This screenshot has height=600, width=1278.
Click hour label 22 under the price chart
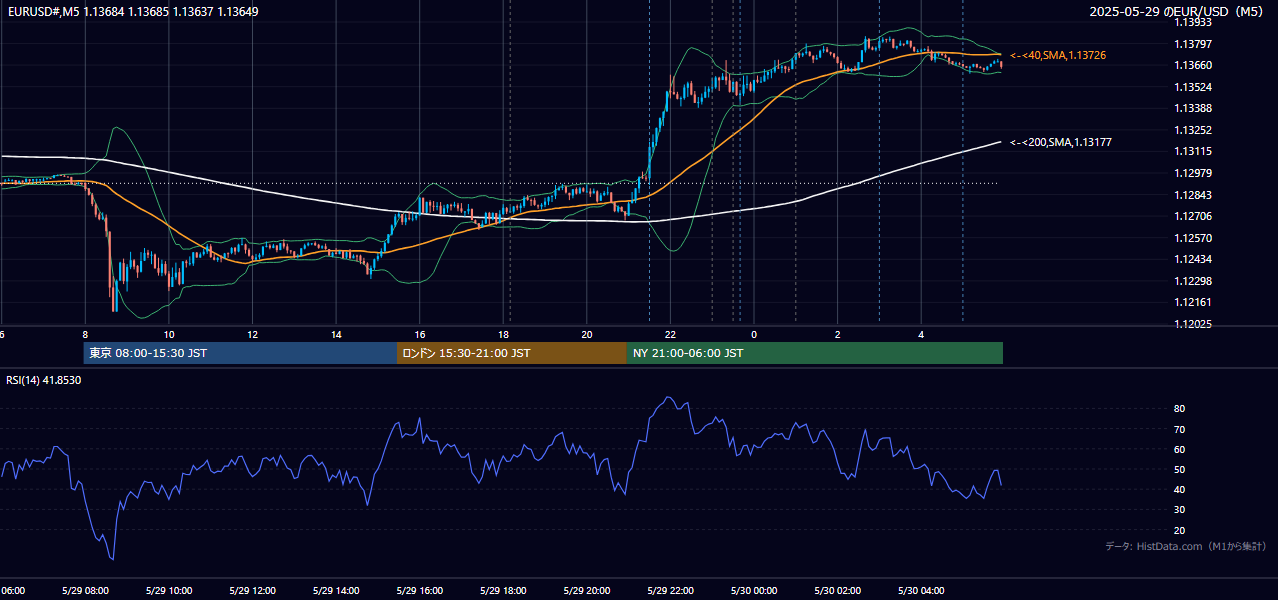pyautogui.click(x=671, y=335)
